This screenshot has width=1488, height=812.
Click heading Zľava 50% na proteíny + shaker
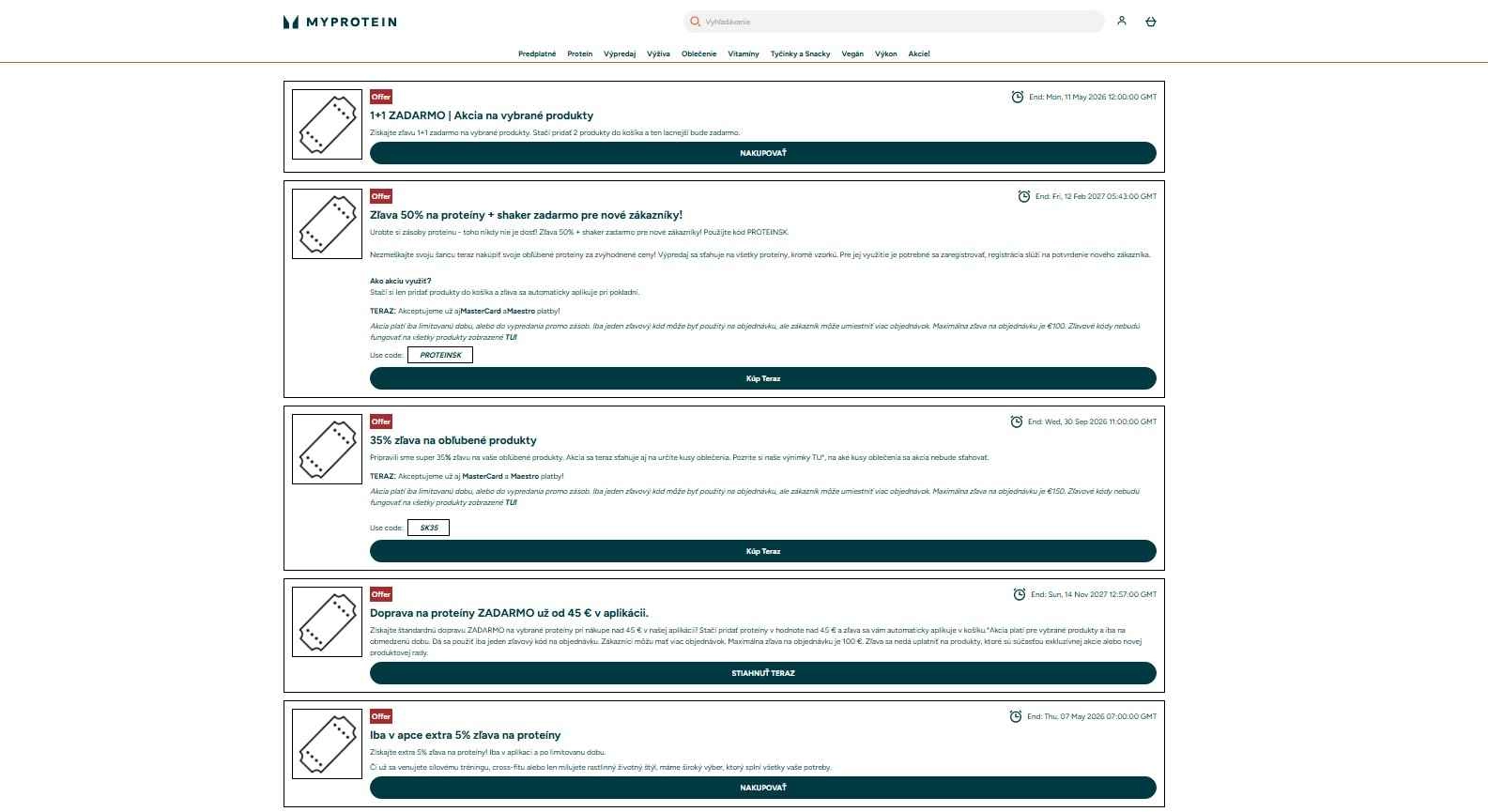(526, 215)
